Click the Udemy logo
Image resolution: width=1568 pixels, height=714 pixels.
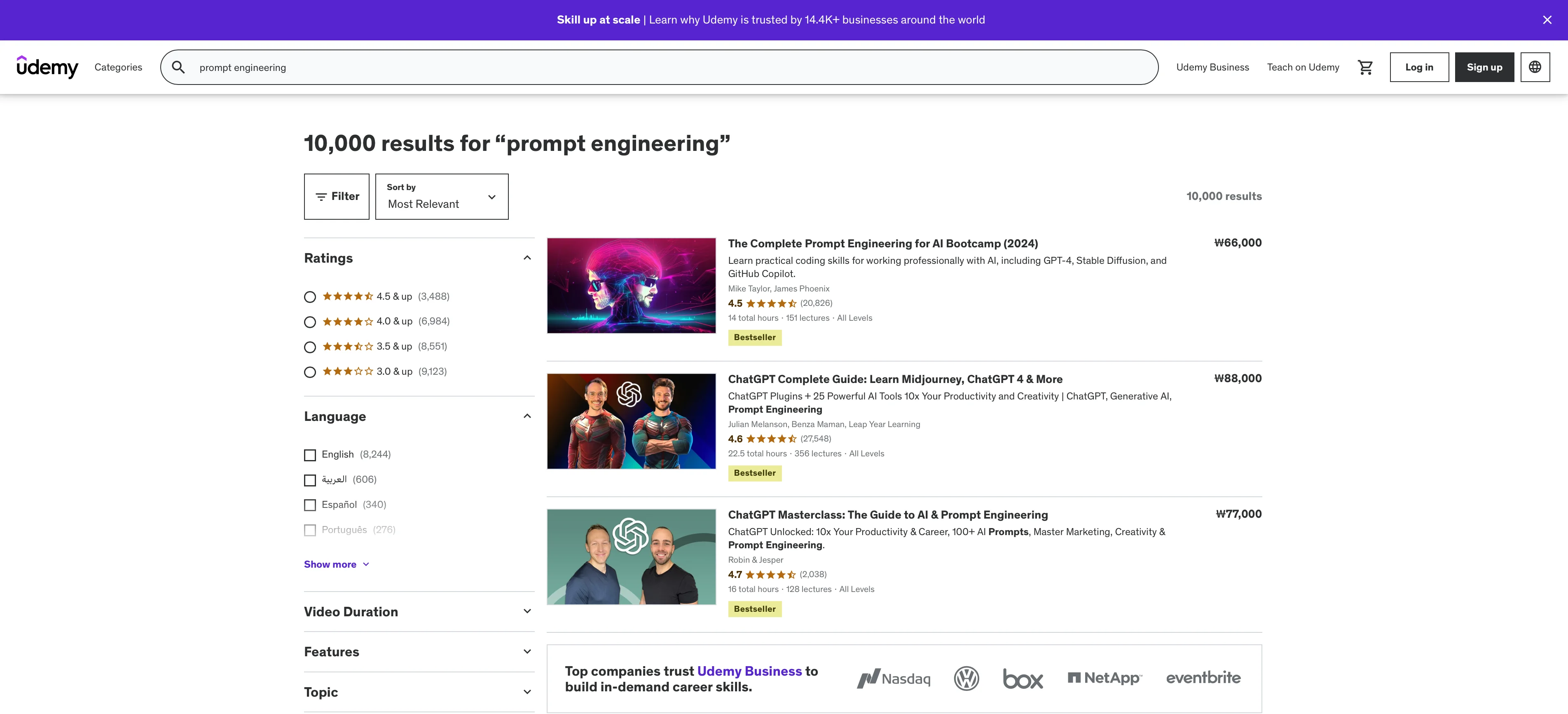click(48, 67)
